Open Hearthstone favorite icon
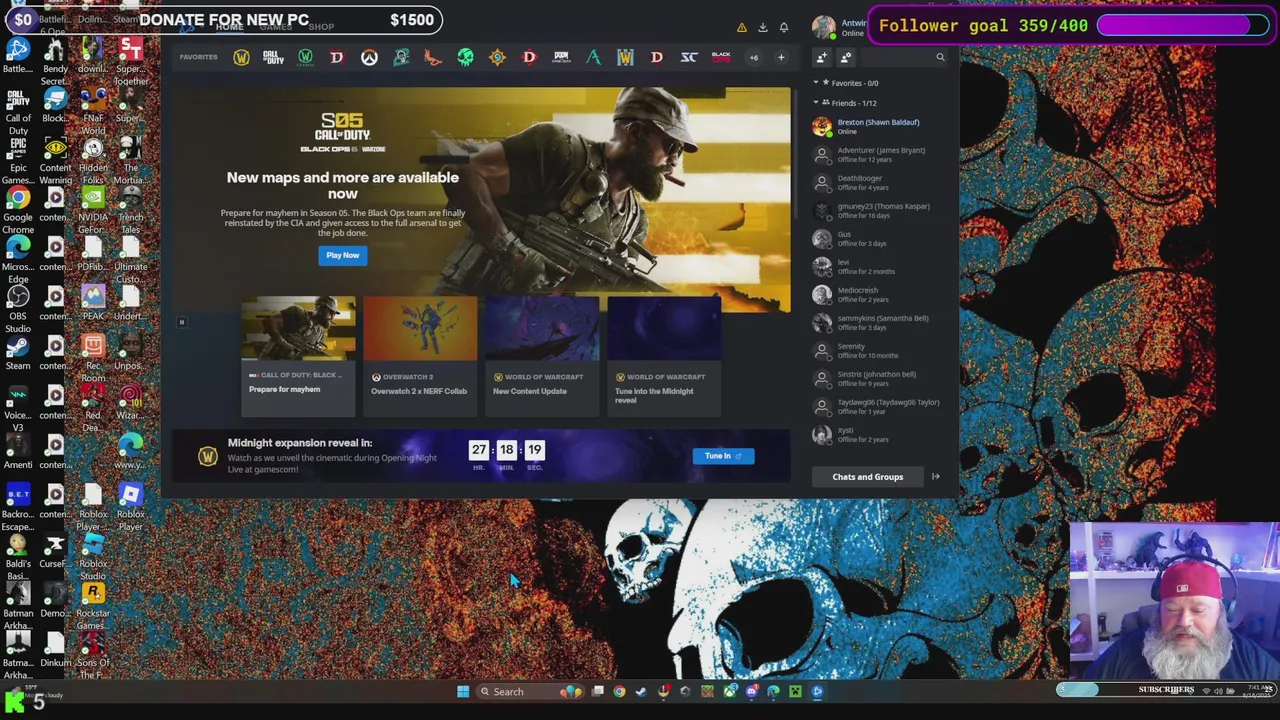 497,58
